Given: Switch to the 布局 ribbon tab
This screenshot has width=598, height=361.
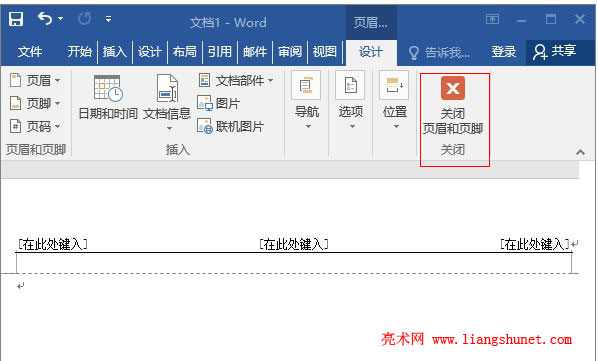Looking at the screenshot, I should click(185, 51).
